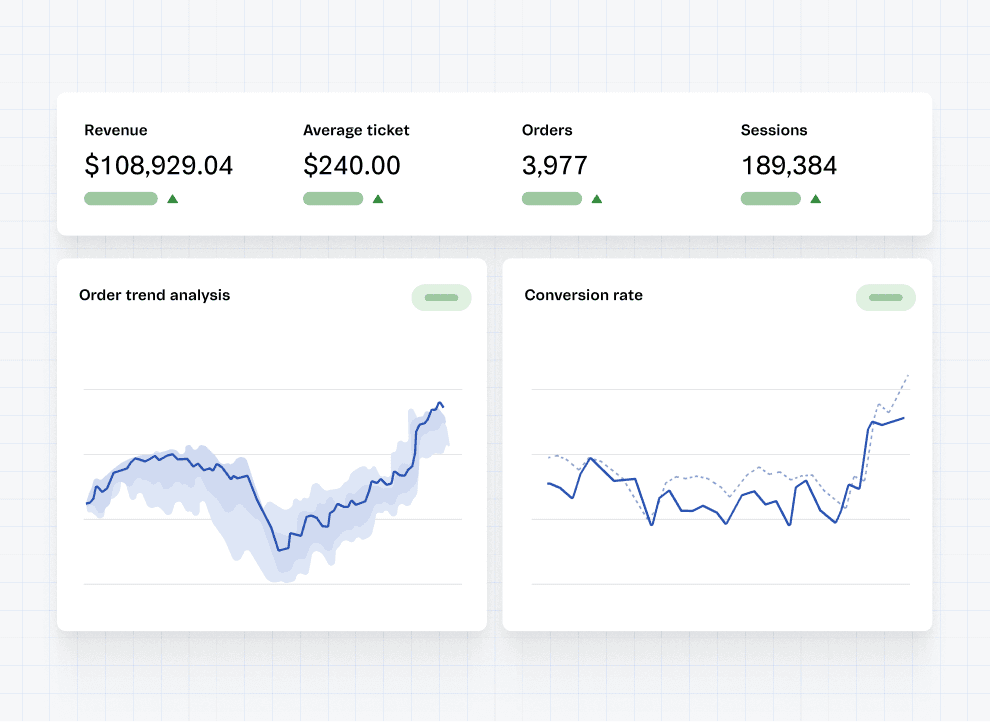Click the Conversion rate chart title
The width and height of the screenshot is (990, 722).
pos(583,295)
